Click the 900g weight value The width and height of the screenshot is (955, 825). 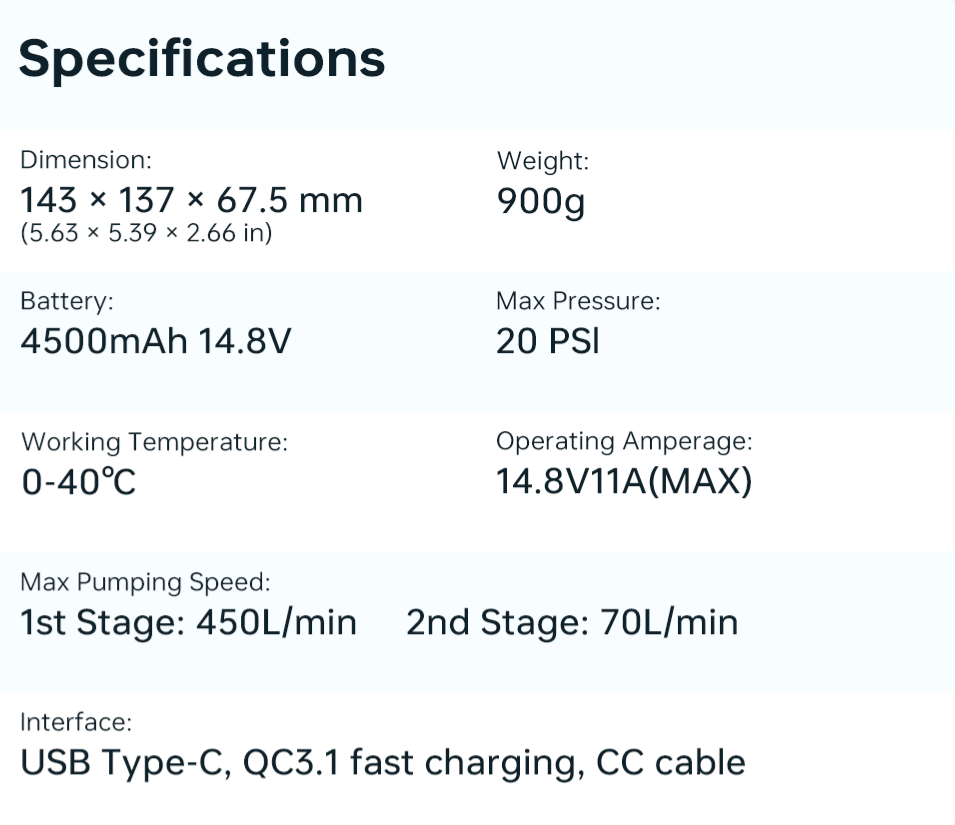point(540,201)
